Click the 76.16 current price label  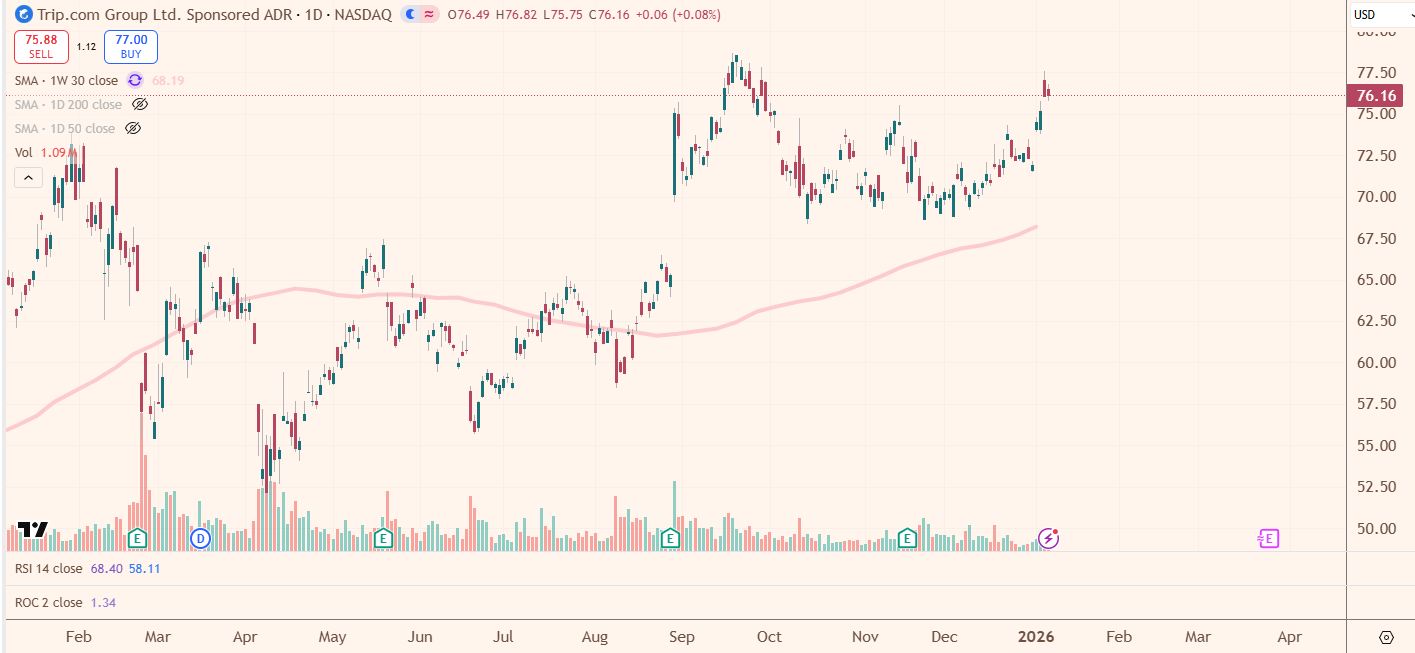pyautogui.click(x=1376, y=96)
